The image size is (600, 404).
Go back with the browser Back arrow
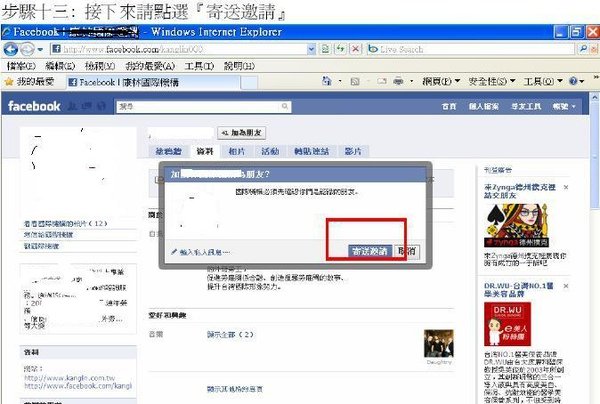tap(10, 49)
